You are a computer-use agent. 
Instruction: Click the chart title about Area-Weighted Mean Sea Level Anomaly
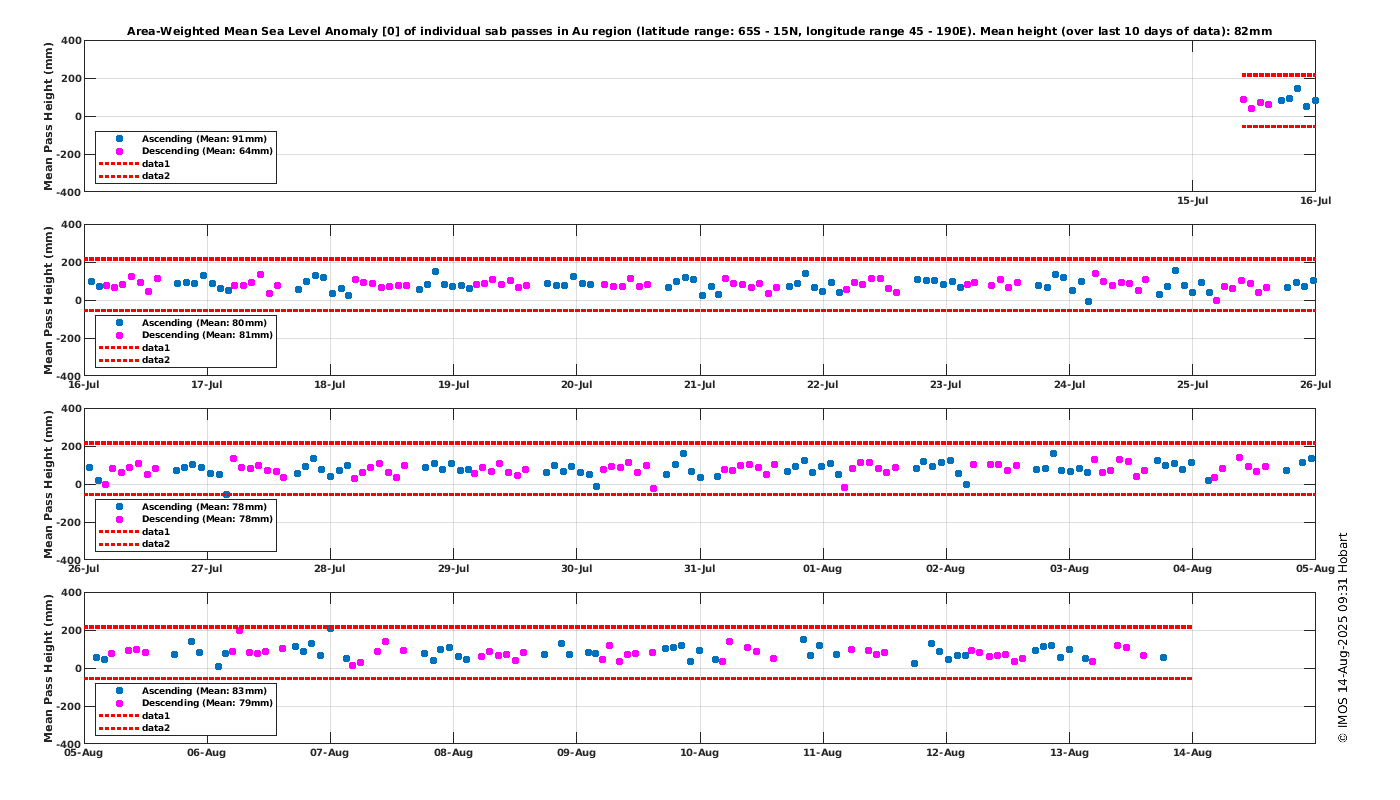tap(700, 31)
